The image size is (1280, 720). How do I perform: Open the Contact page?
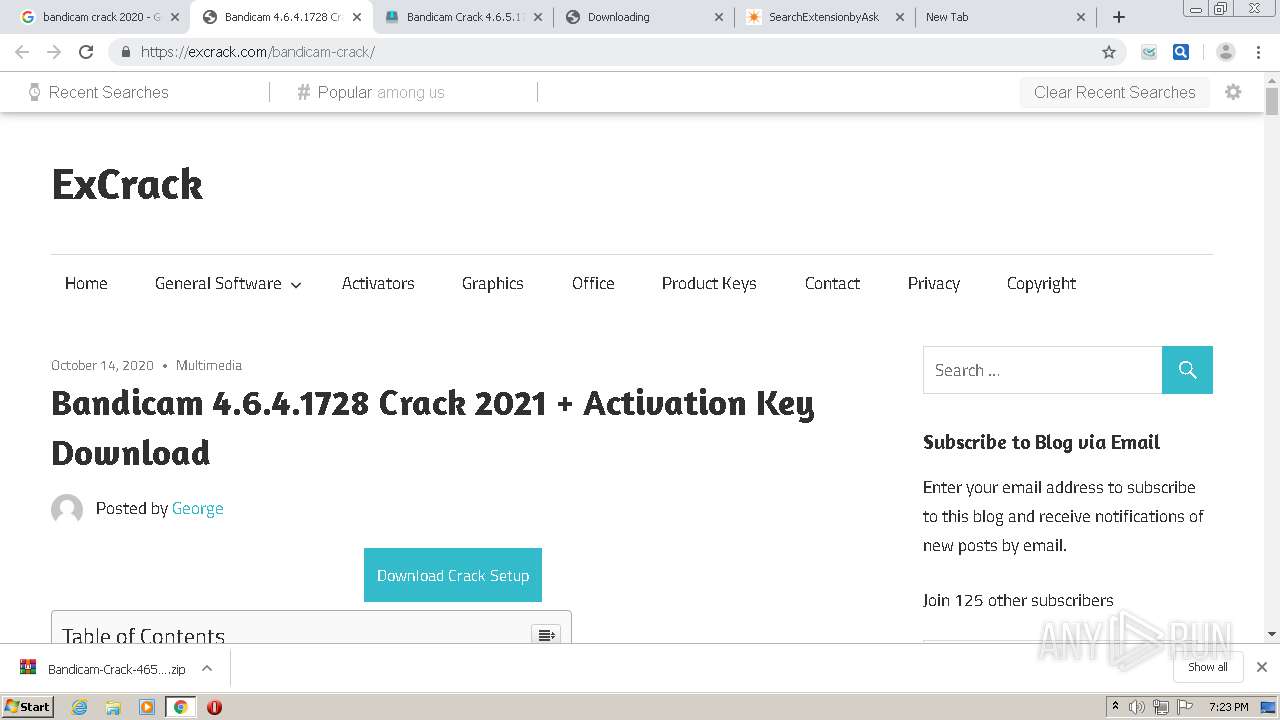[x=832, y=284]
